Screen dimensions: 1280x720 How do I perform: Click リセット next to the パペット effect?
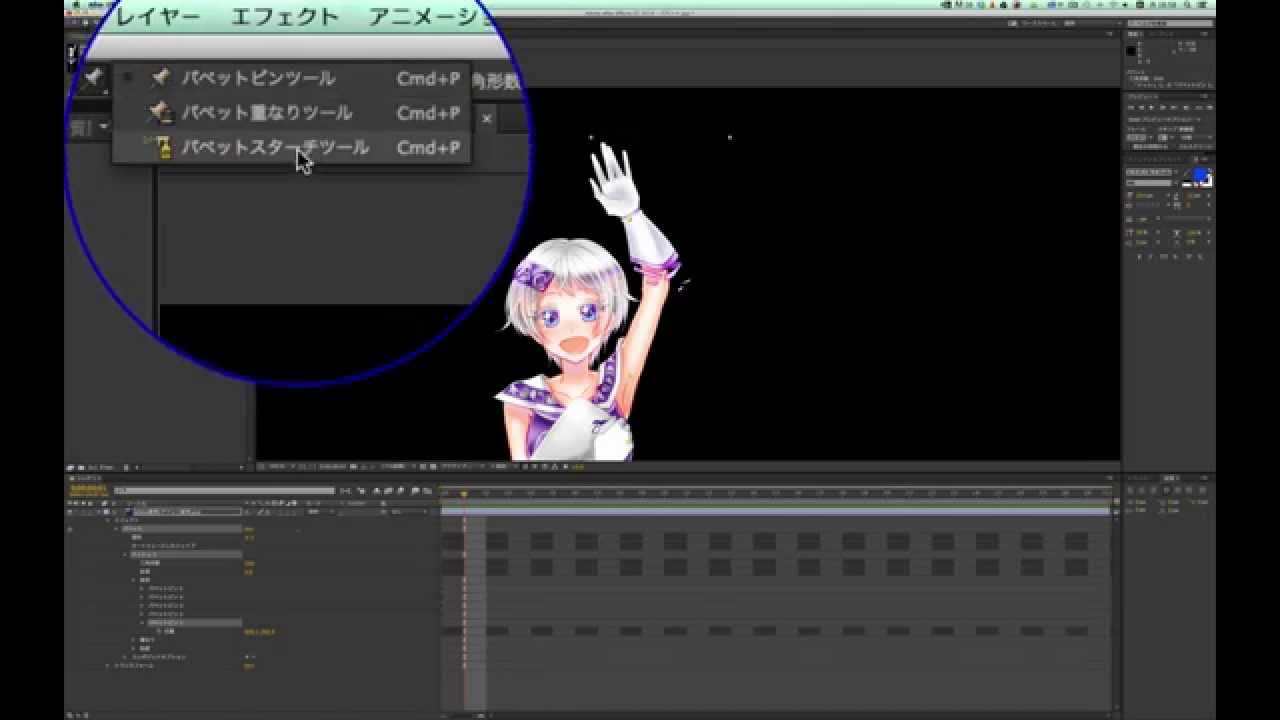tap(249, 529)
